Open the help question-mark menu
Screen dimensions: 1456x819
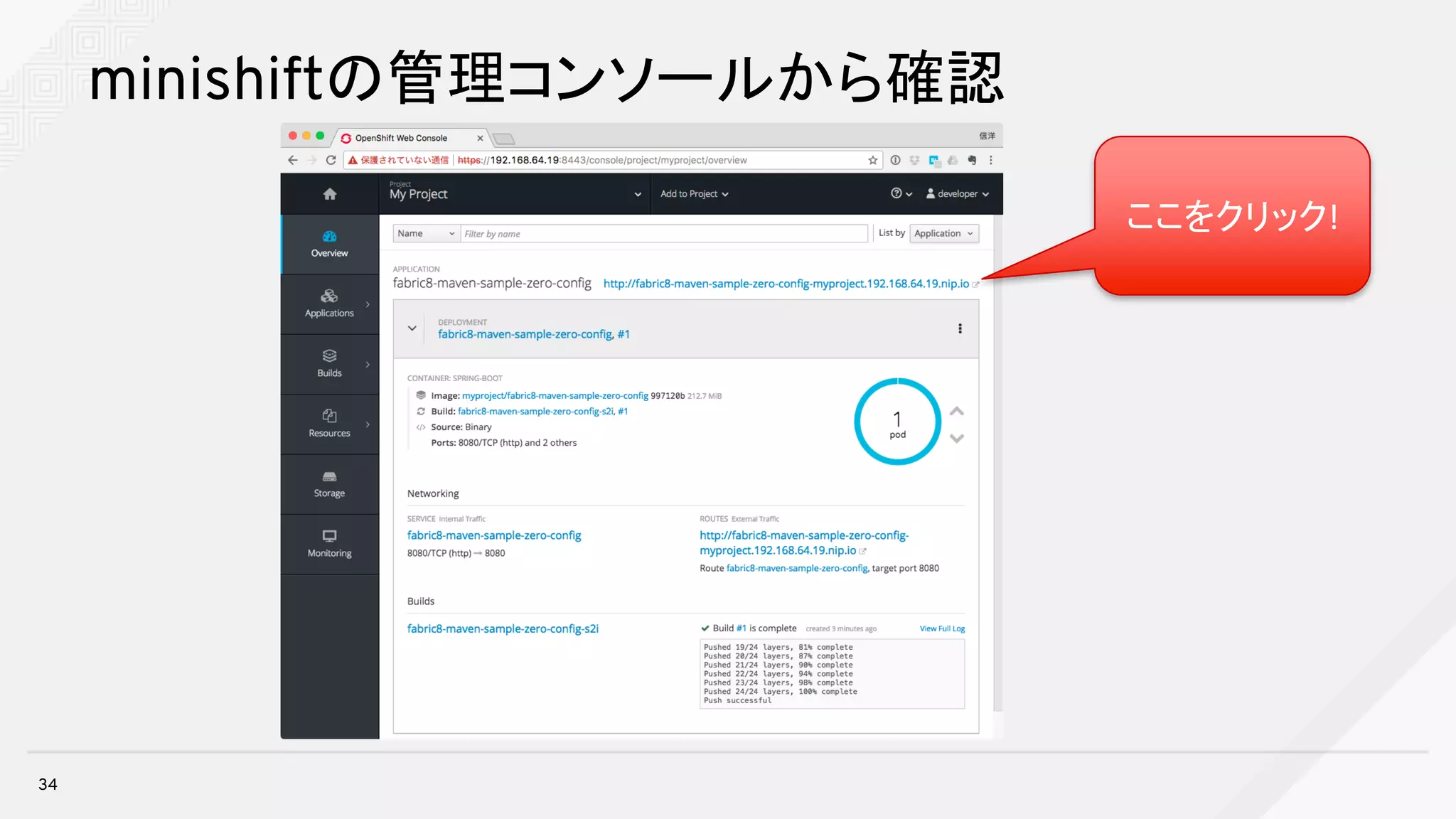coord(901,193)
